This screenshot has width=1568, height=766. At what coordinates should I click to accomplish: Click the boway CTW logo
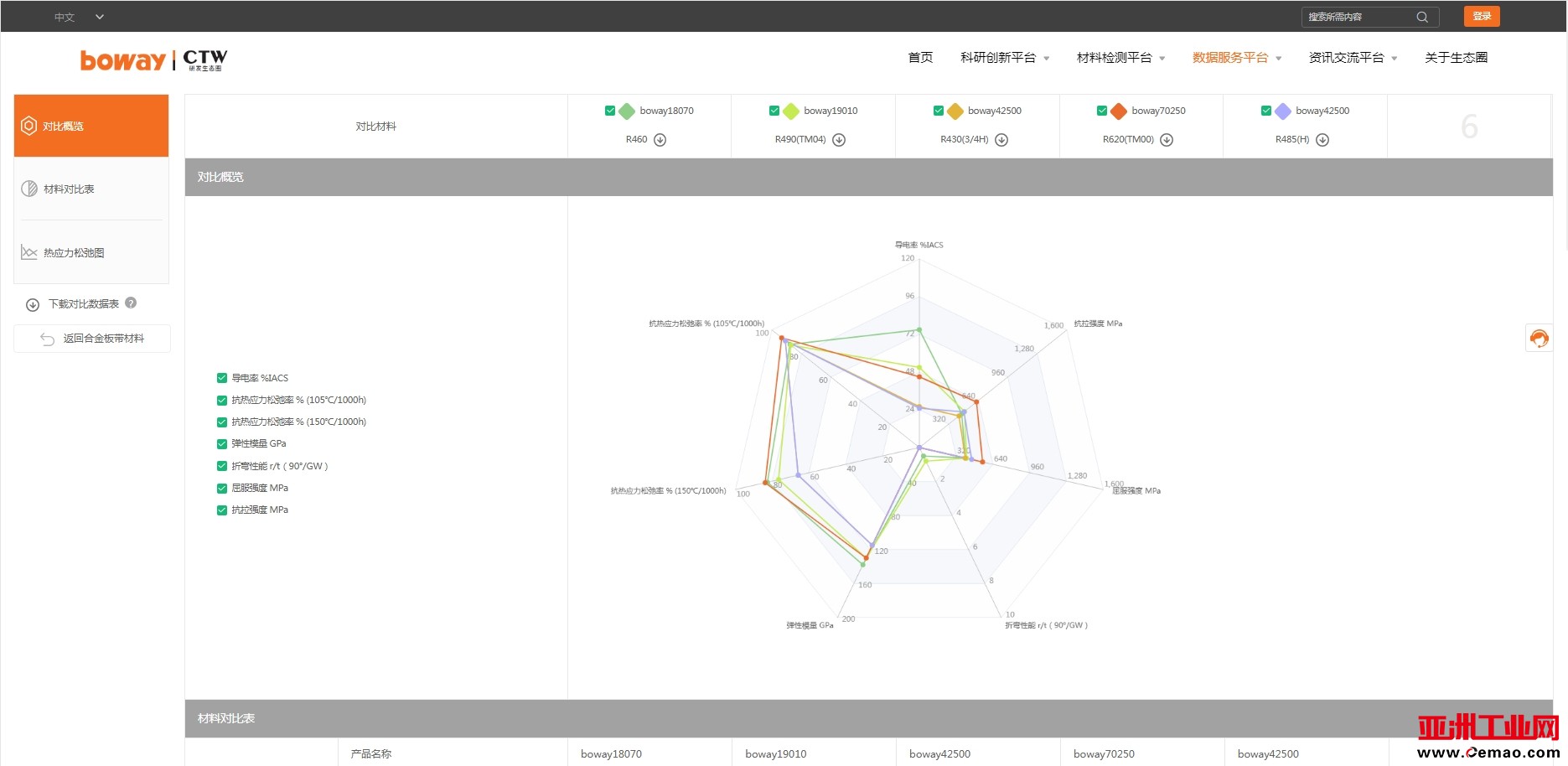(153, 60)
